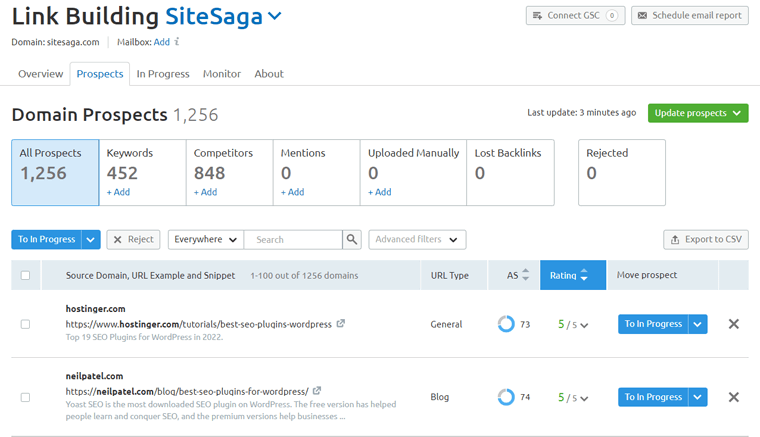Click + Add under Uploaded Manually
The width and height of the screenshot is (760, 437).
[380, 192]
